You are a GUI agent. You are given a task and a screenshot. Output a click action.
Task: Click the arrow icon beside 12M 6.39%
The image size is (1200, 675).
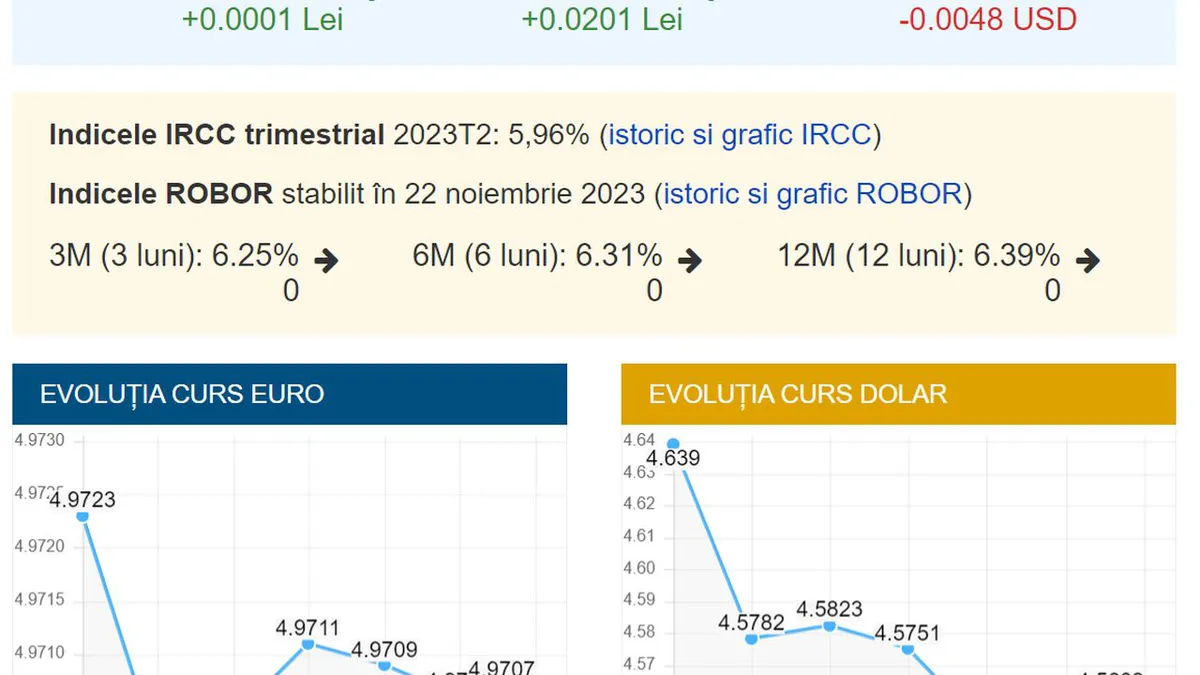tap(1087, 261)
